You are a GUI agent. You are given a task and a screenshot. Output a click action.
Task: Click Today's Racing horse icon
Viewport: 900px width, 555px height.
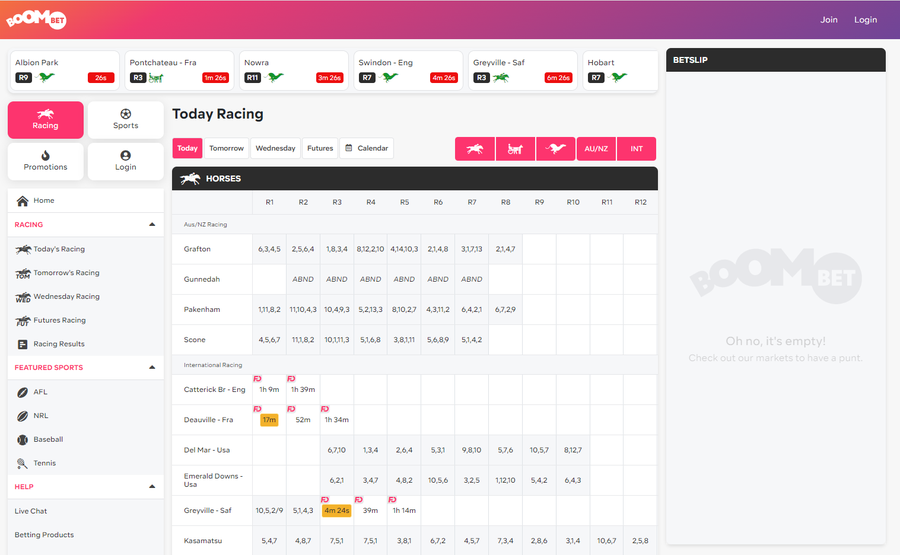click(23, 249)
